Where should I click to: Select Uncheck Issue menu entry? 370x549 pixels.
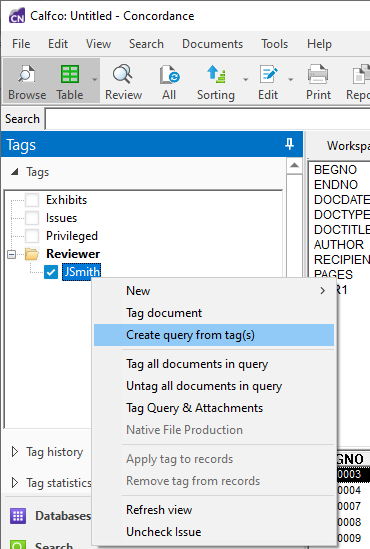pyautogui.click(x=214, y=532)
